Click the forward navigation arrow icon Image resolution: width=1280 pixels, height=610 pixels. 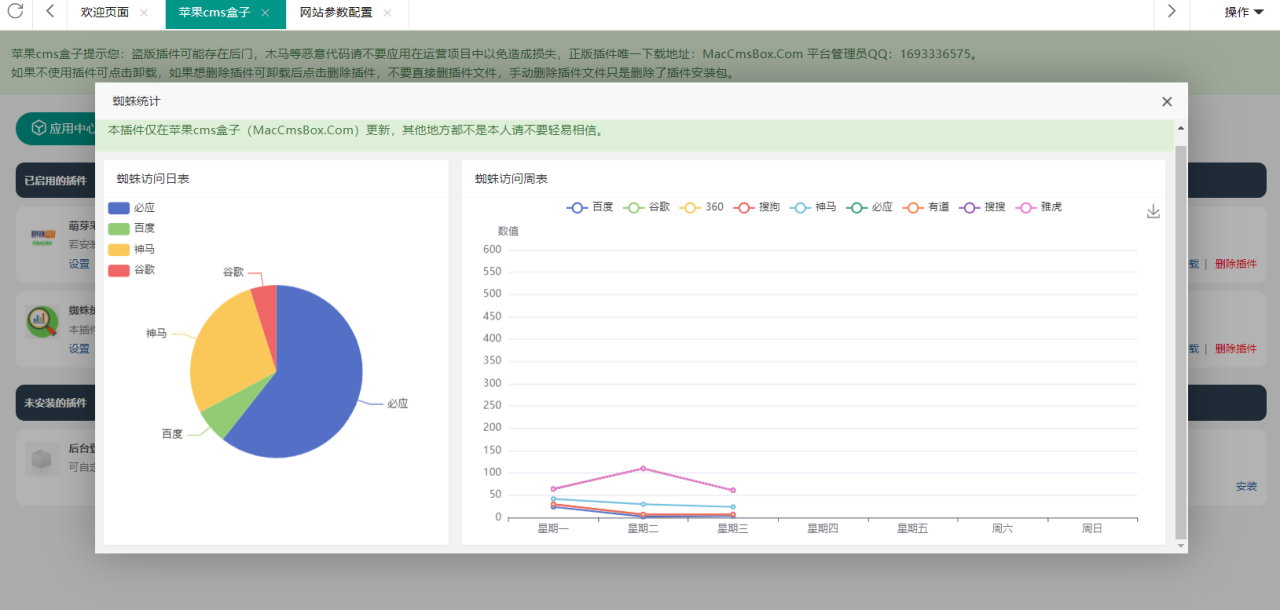(1171, 14)
